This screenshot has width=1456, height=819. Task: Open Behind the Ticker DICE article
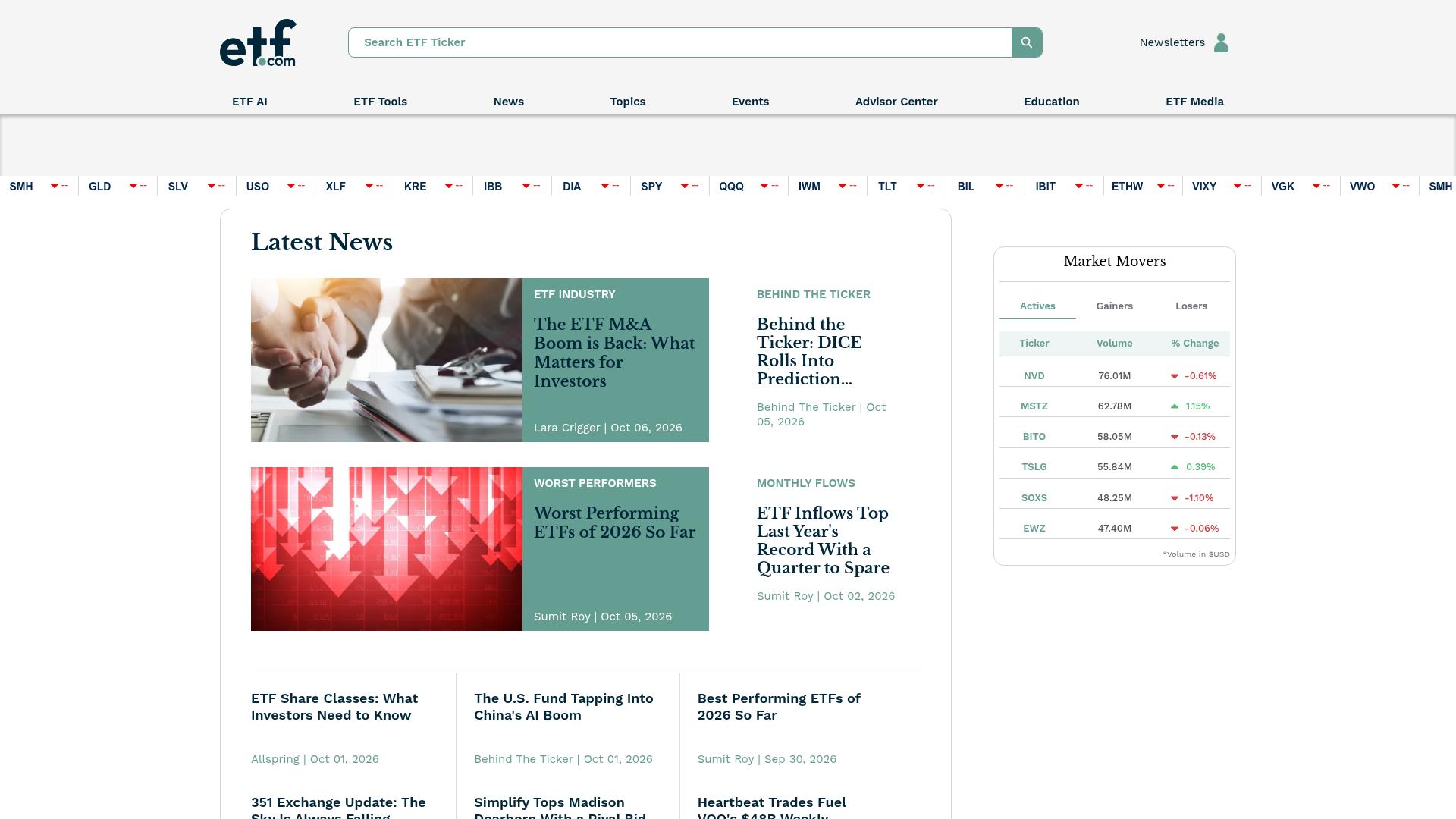click(x=809, y=352)
